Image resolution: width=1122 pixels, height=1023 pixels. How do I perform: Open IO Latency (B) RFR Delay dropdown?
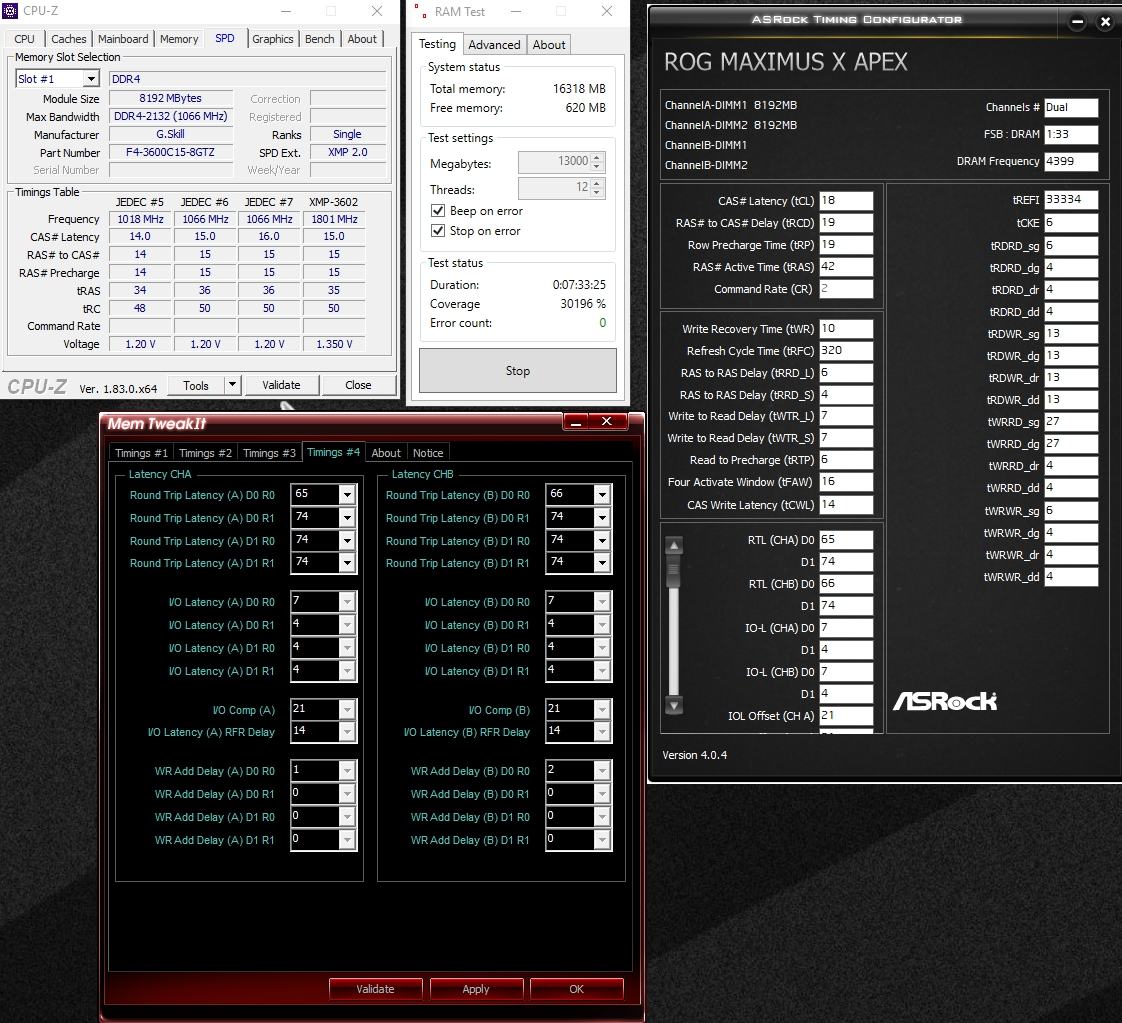click(x=603, y=732)
